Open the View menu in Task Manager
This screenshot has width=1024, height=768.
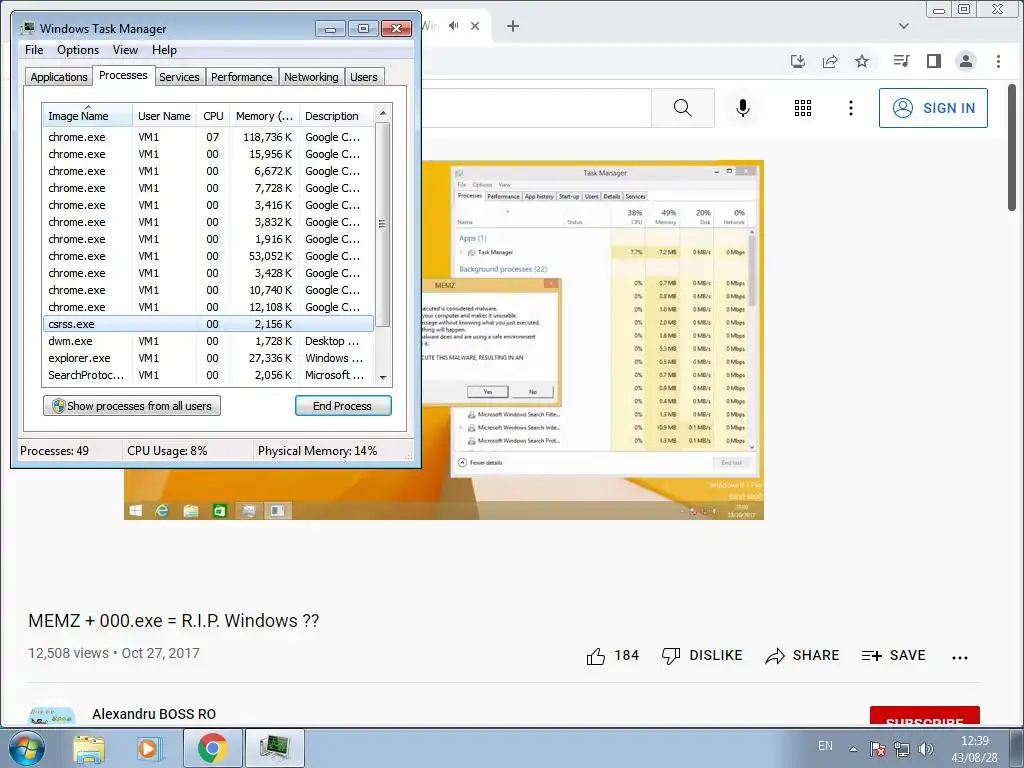[x=125, y=50]
